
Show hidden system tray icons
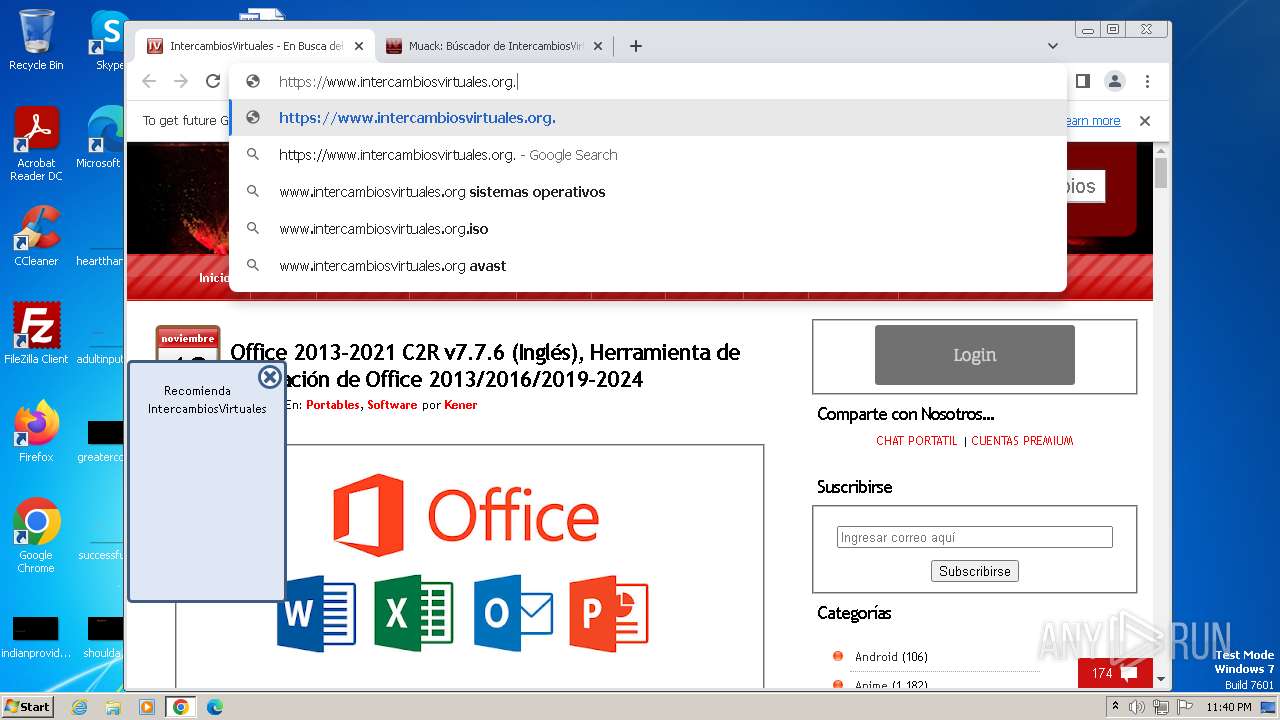coord(1115,707)
